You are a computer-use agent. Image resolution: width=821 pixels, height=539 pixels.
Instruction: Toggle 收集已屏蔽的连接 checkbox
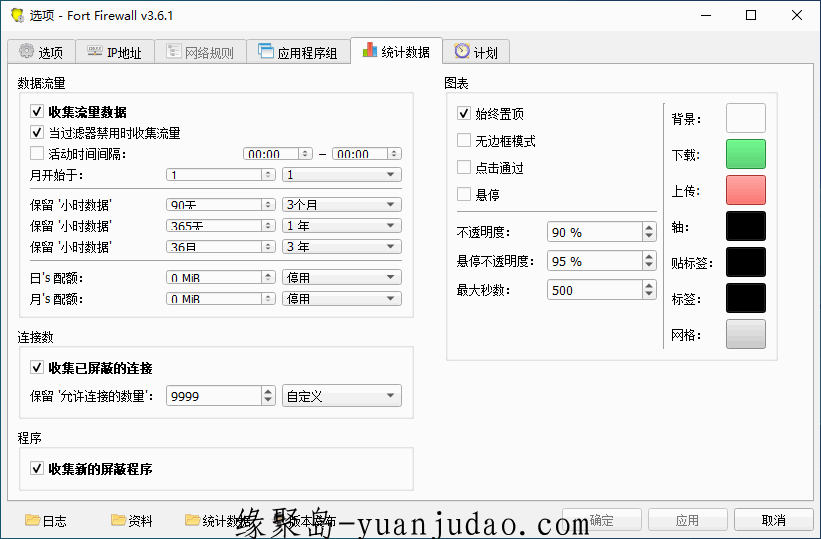pyautogui.click(x=37, y=367)
